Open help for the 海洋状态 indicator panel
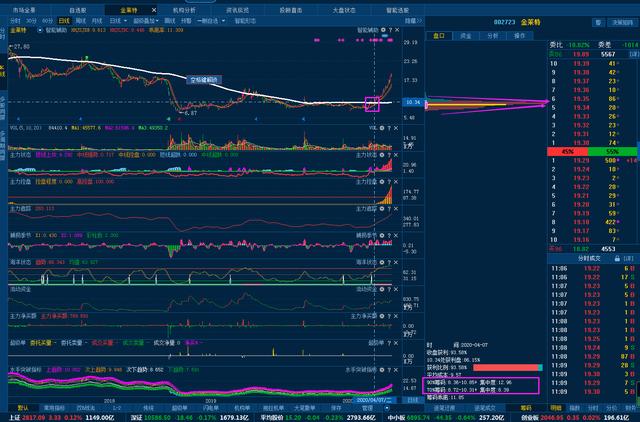Viewport: 640px width, 422px height. tap(389, 262)
